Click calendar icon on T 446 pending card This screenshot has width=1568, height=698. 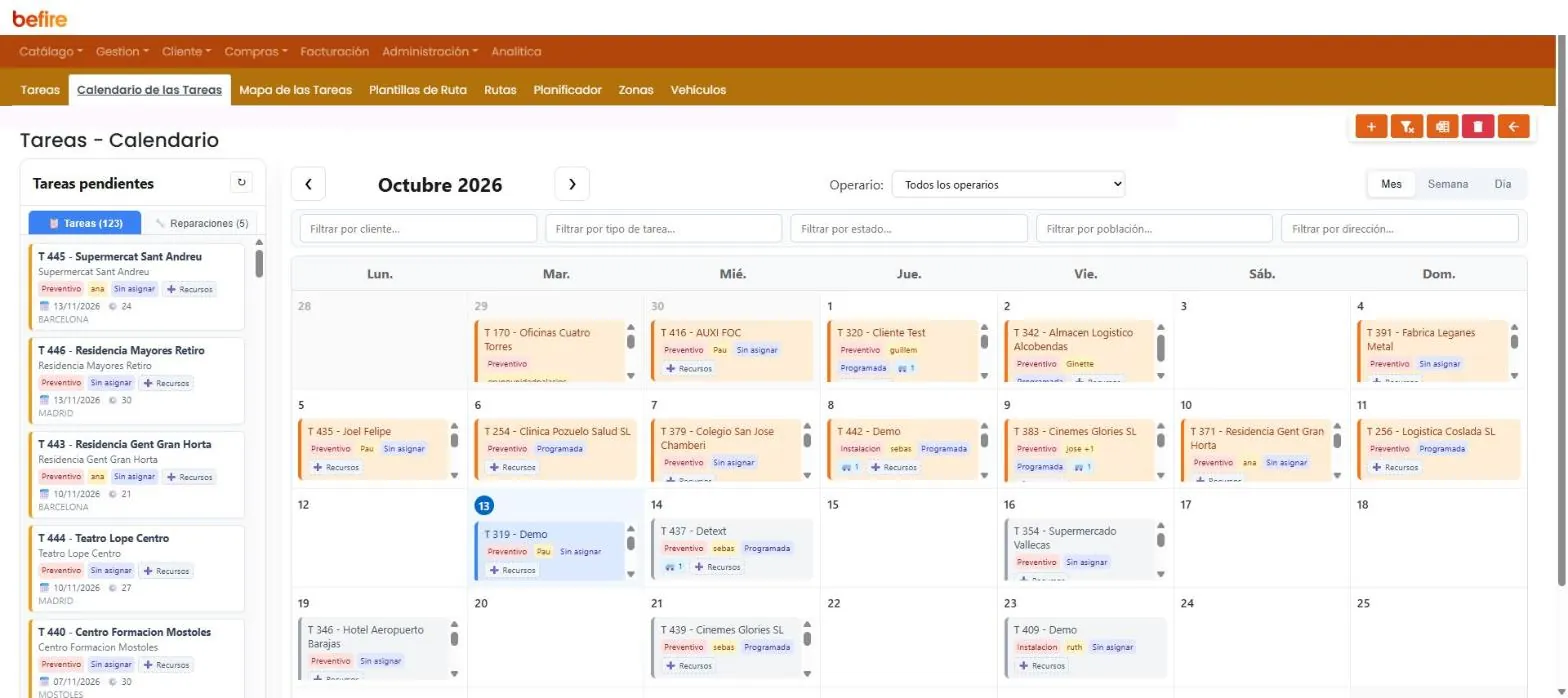click(44, 400)
